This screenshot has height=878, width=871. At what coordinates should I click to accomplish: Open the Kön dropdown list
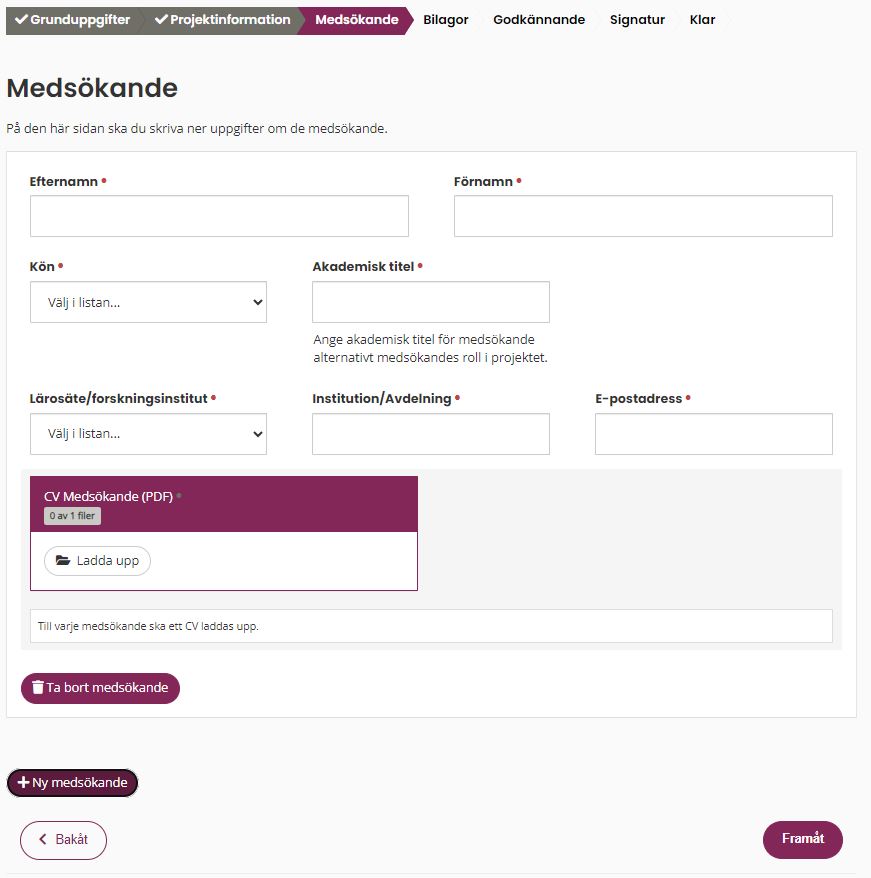[148, 302]
